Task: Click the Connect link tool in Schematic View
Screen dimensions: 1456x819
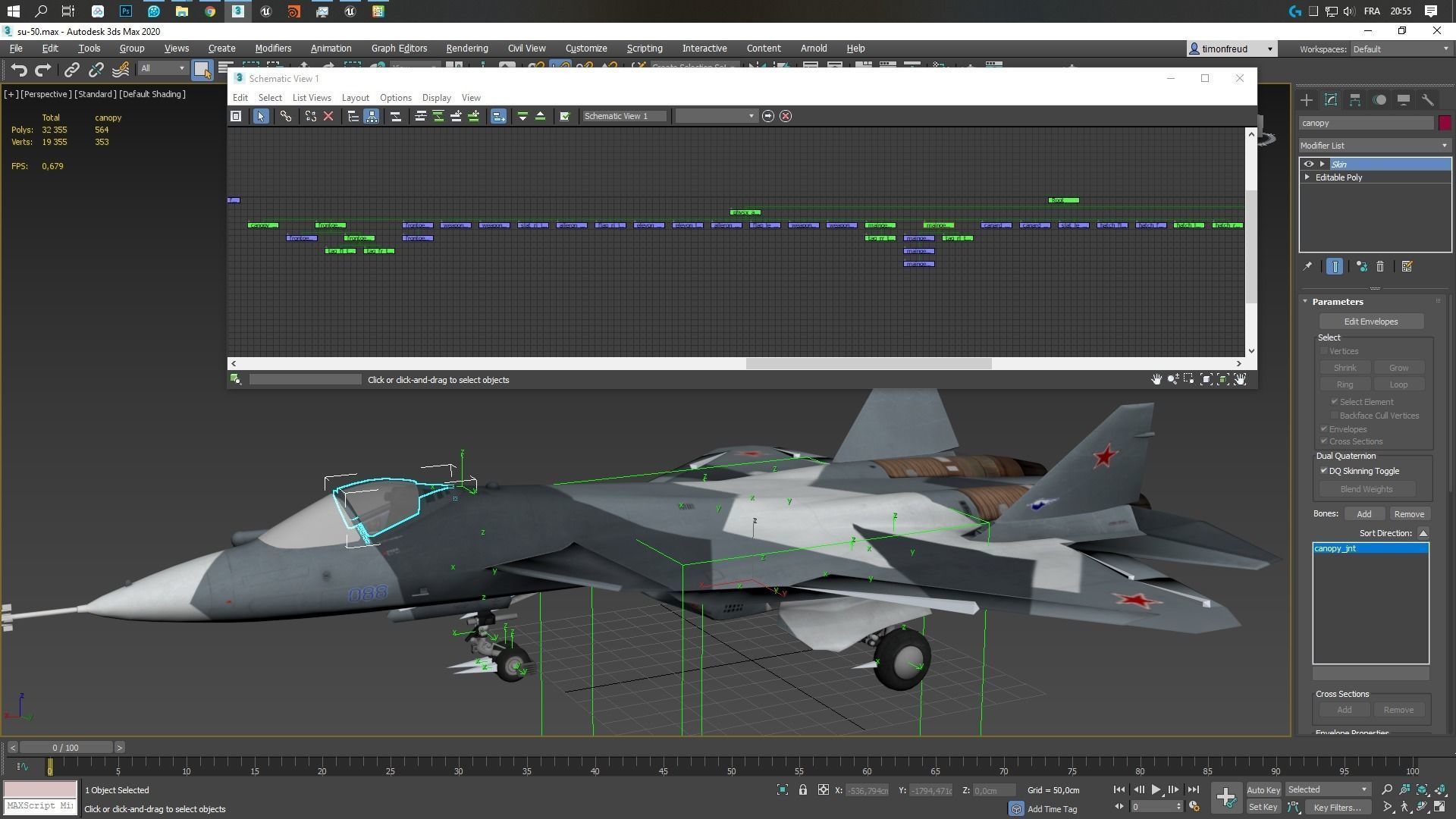Action: 285,116
